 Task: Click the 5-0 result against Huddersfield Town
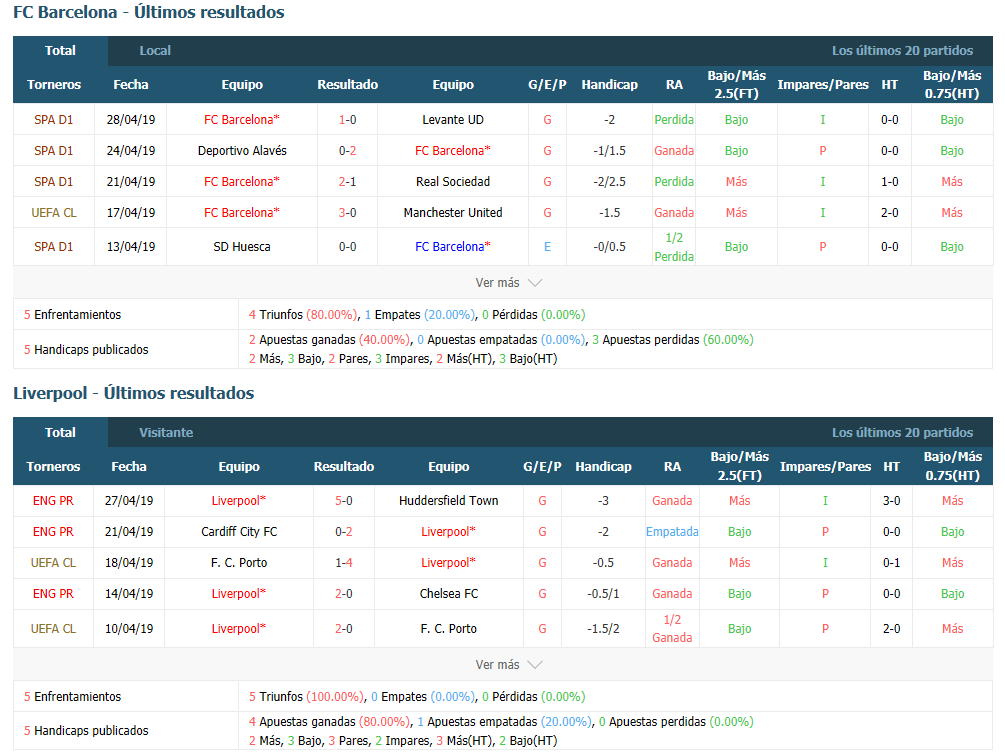coord(344,501)
